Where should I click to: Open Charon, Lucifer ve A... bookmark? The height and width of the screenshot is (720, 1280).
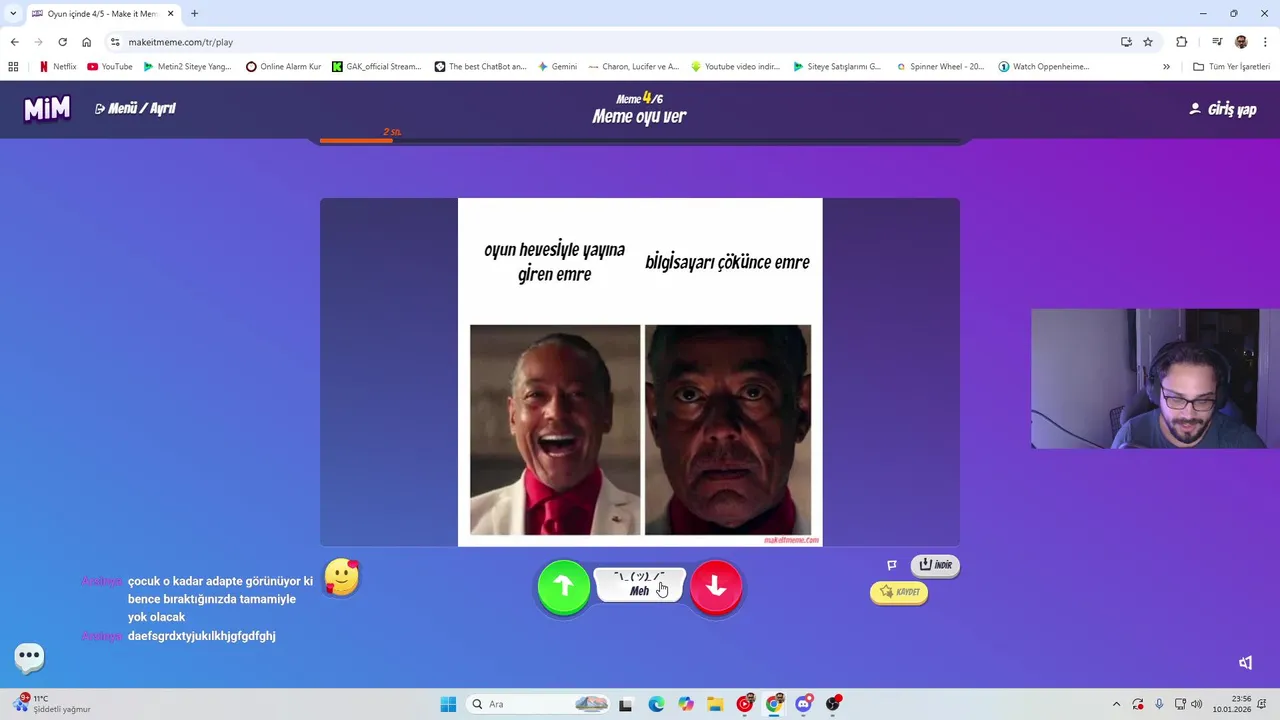click(633, 67)
